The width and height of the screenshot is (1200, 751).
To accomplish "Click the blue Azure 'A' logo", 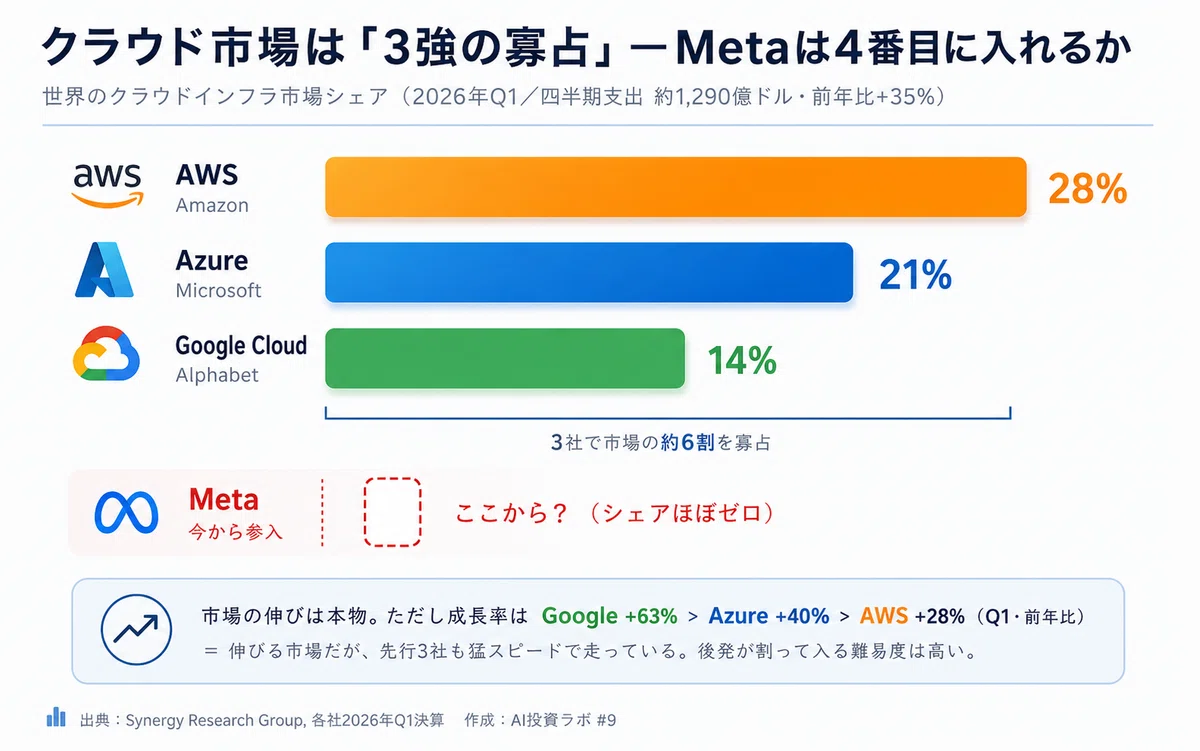I will pos(104,271).
